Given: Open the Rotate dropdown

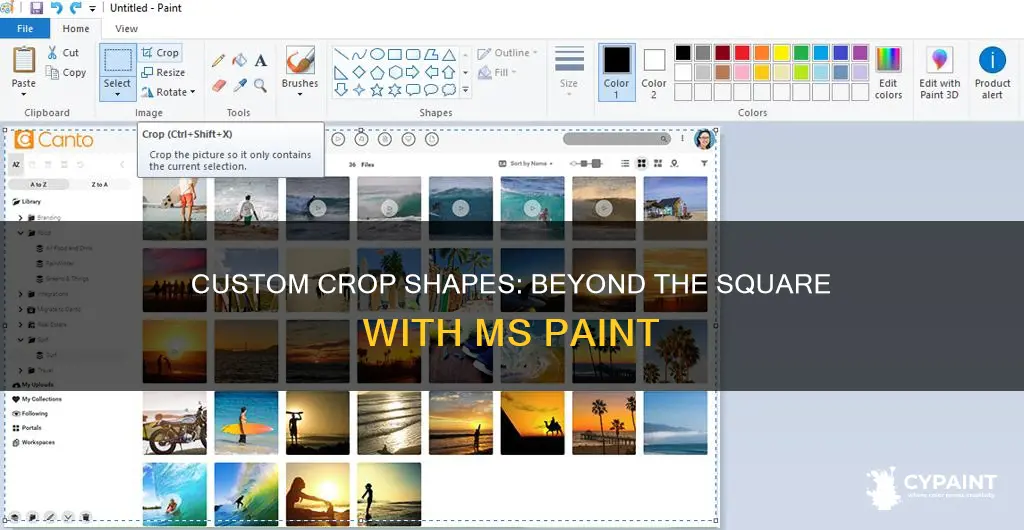Looking at the screenshot, I should click(x=168, y=92).
